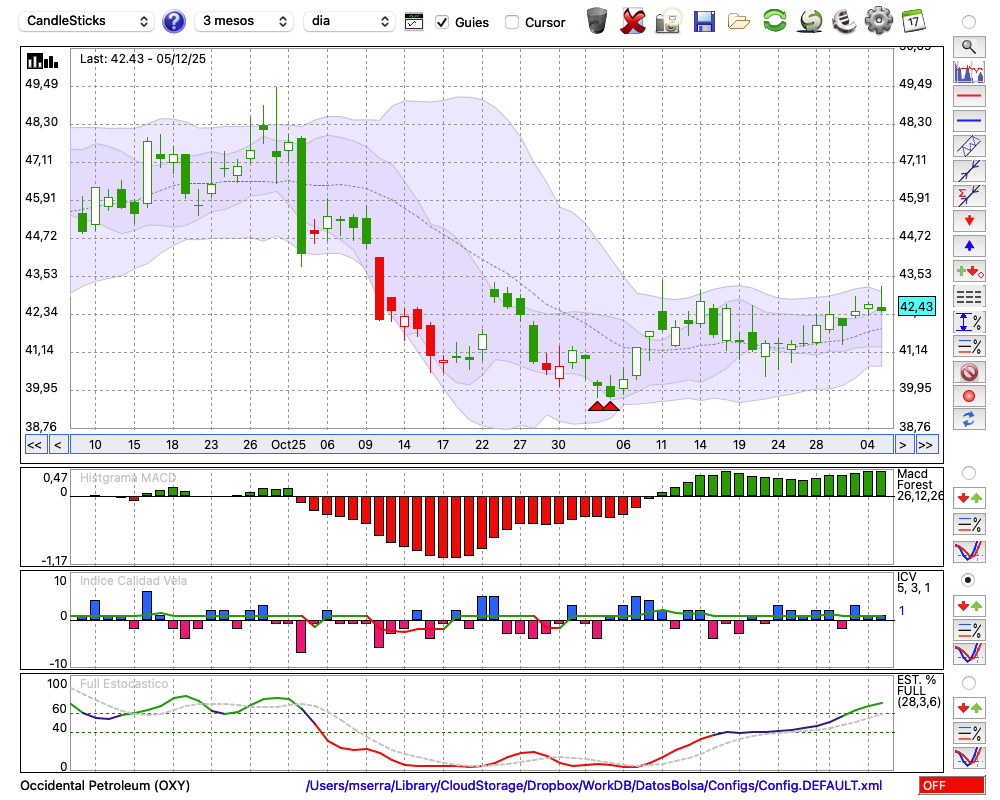This screenshot has height=800, width=1000.
Task: Uncheck the Guies checkbox
Action: tap(442, 22)
